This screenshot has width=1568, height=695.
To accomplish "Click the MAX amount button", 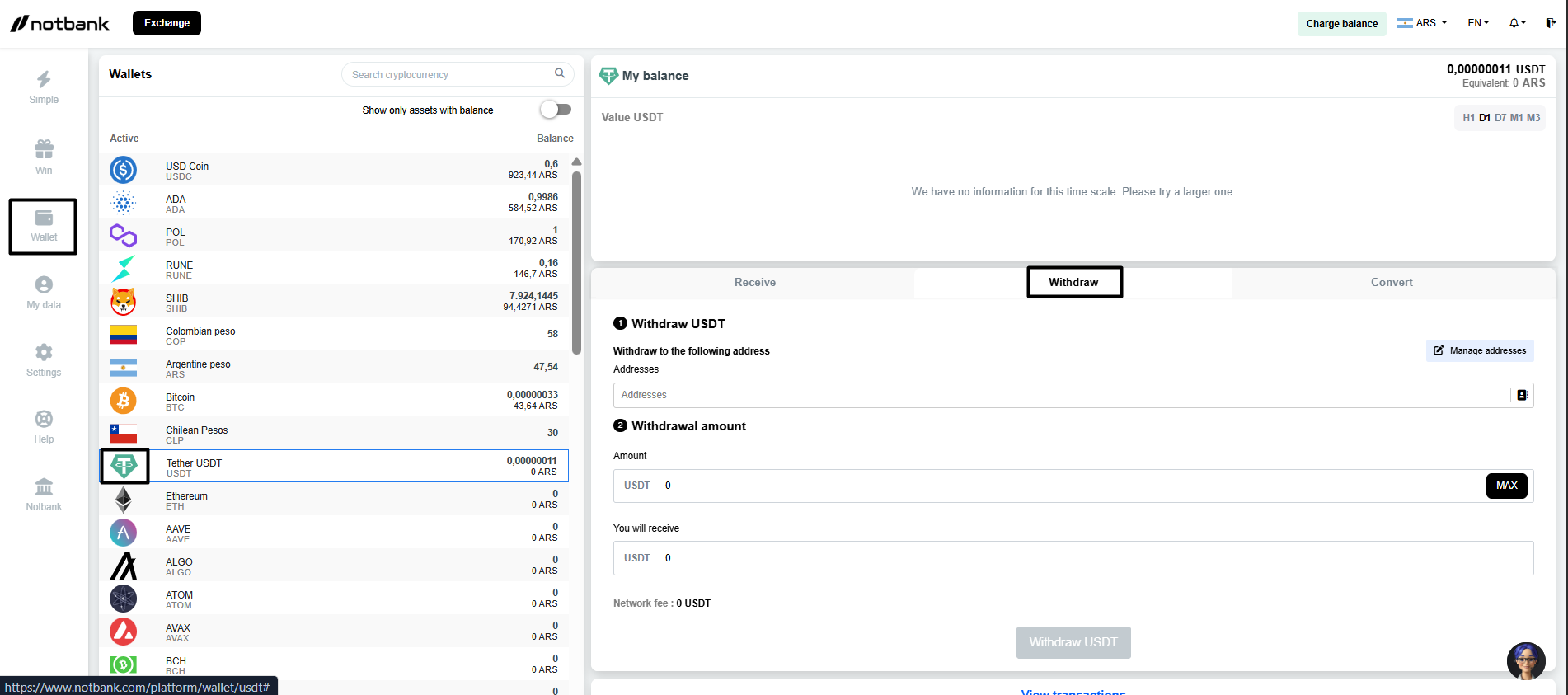I will tap(1506, 486).
